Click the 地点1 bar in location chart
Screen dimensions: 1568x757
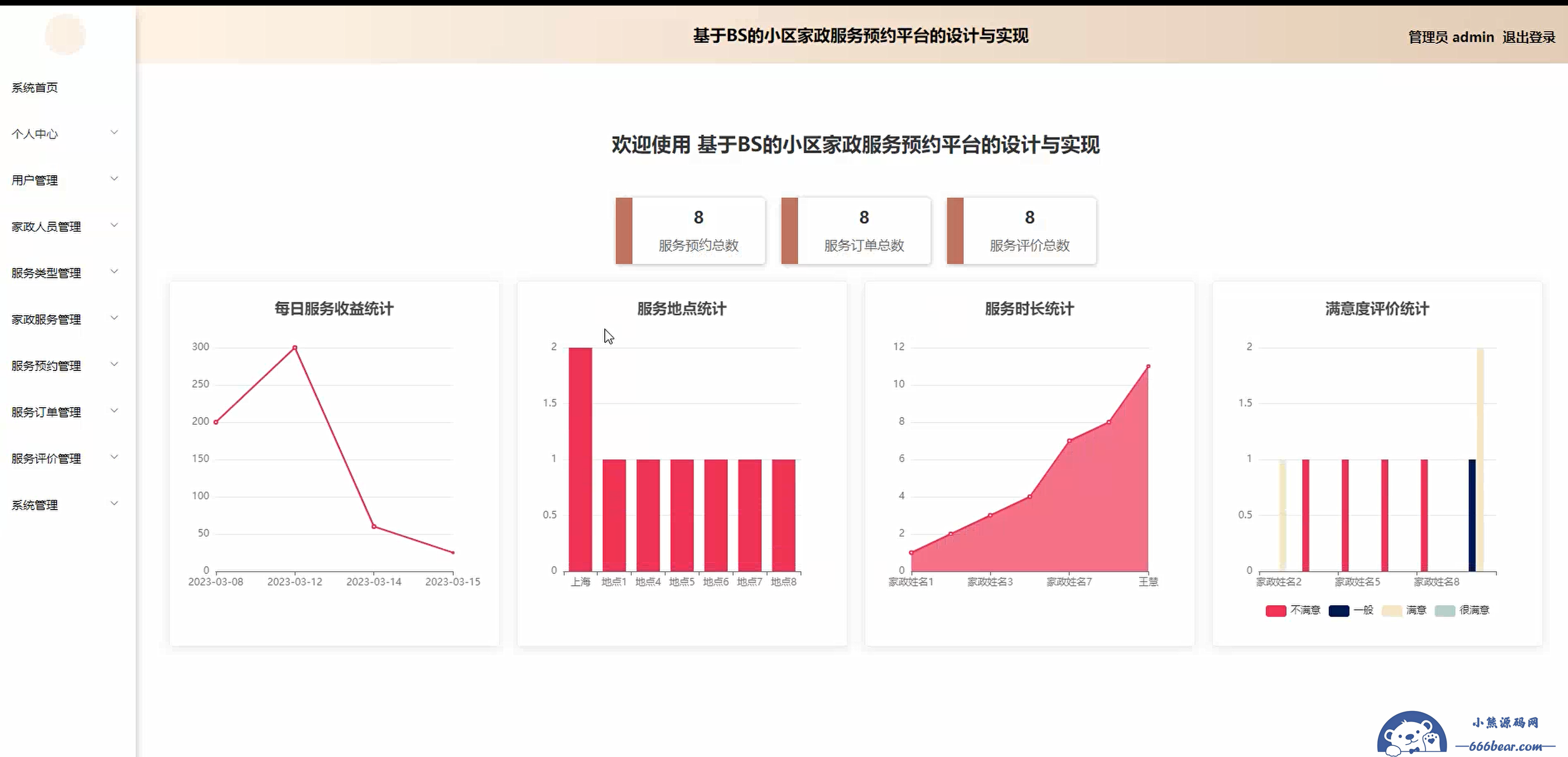[614, 515]
